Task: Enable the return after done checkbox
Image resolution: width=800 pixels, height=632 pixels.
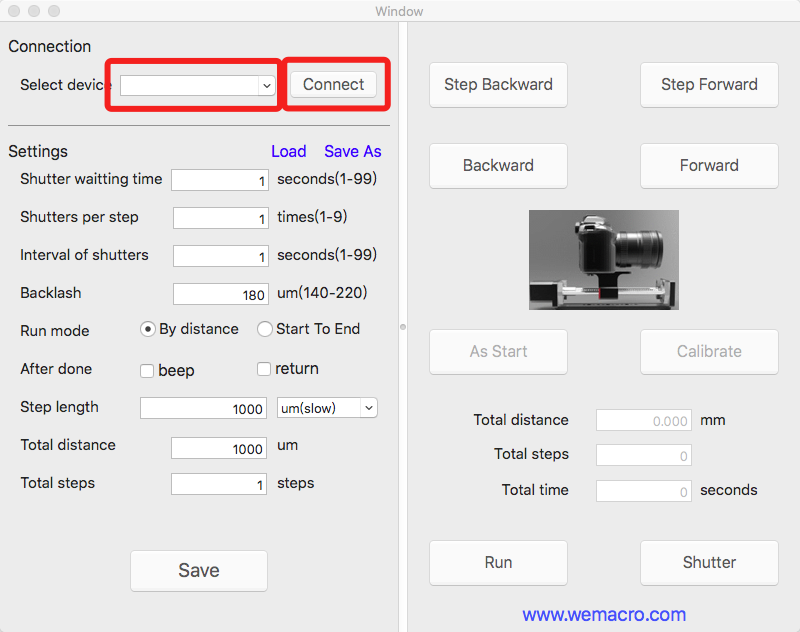Action: [264, 369]
